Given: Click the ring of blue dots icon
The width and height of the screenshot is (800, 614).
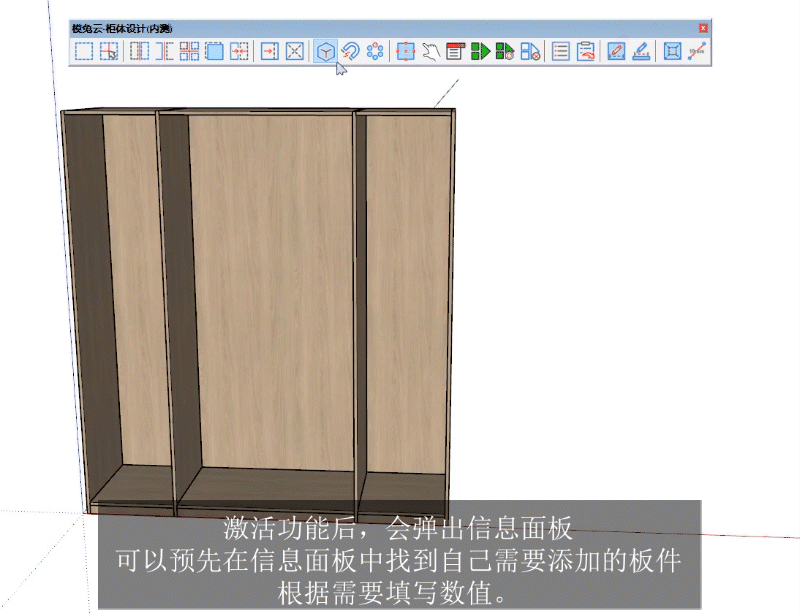Looking at the screenshot, I should (375, 51).
